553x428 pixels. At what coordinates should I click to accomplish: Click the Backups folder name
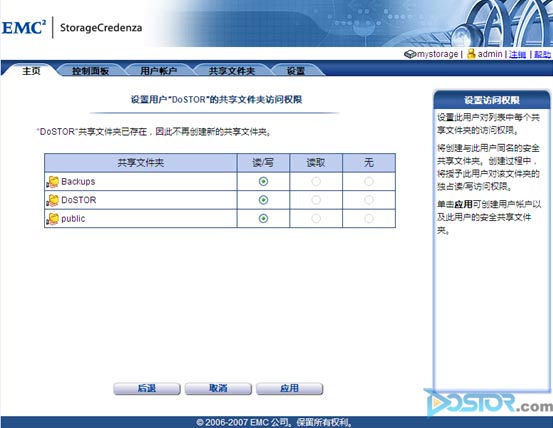tap(78, 182)
